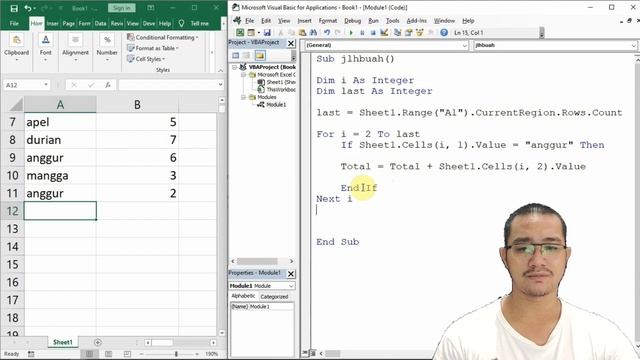The image size is (640, 360).
Task: Click the View Microsoft Excel icon in VBA toolbar
Action: (240, 33)
